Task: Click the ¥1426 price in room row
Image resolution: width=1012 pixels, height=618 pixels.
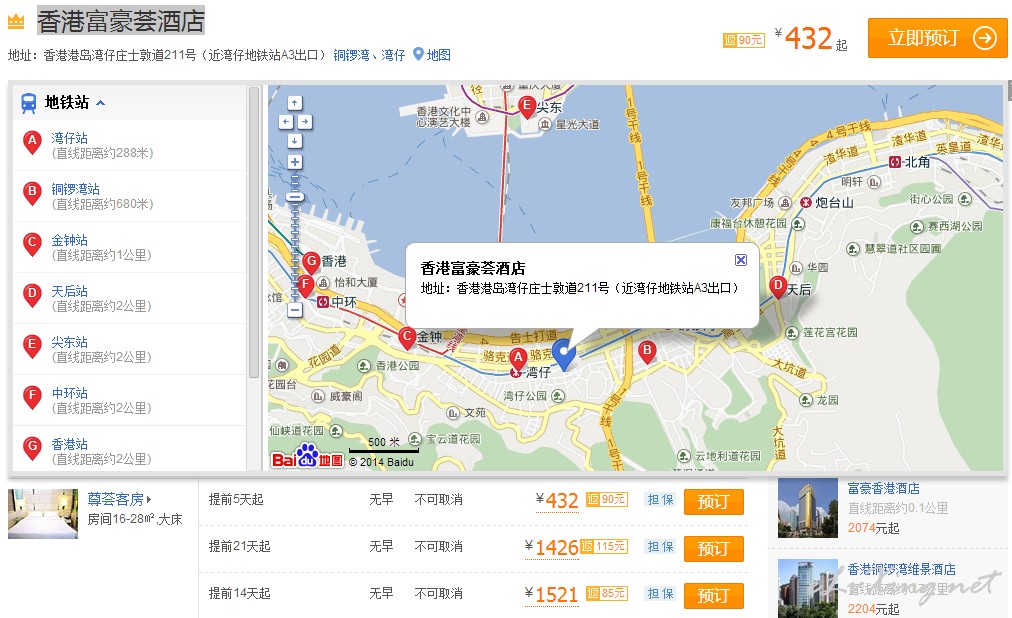Action: [x=552, y=548]
